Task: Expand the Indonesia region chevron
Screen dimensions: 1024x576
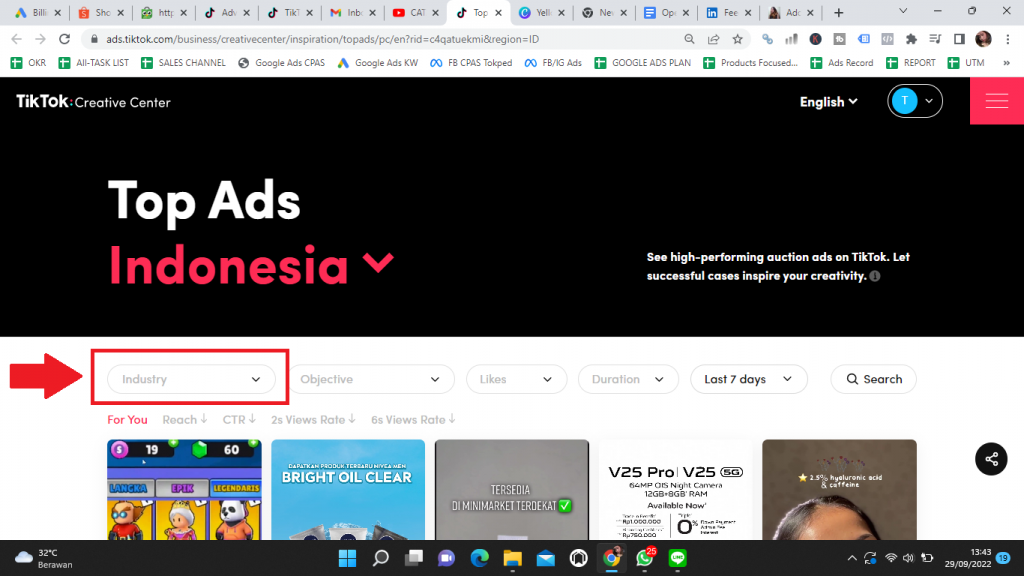Action: click(x=378, y=263)
